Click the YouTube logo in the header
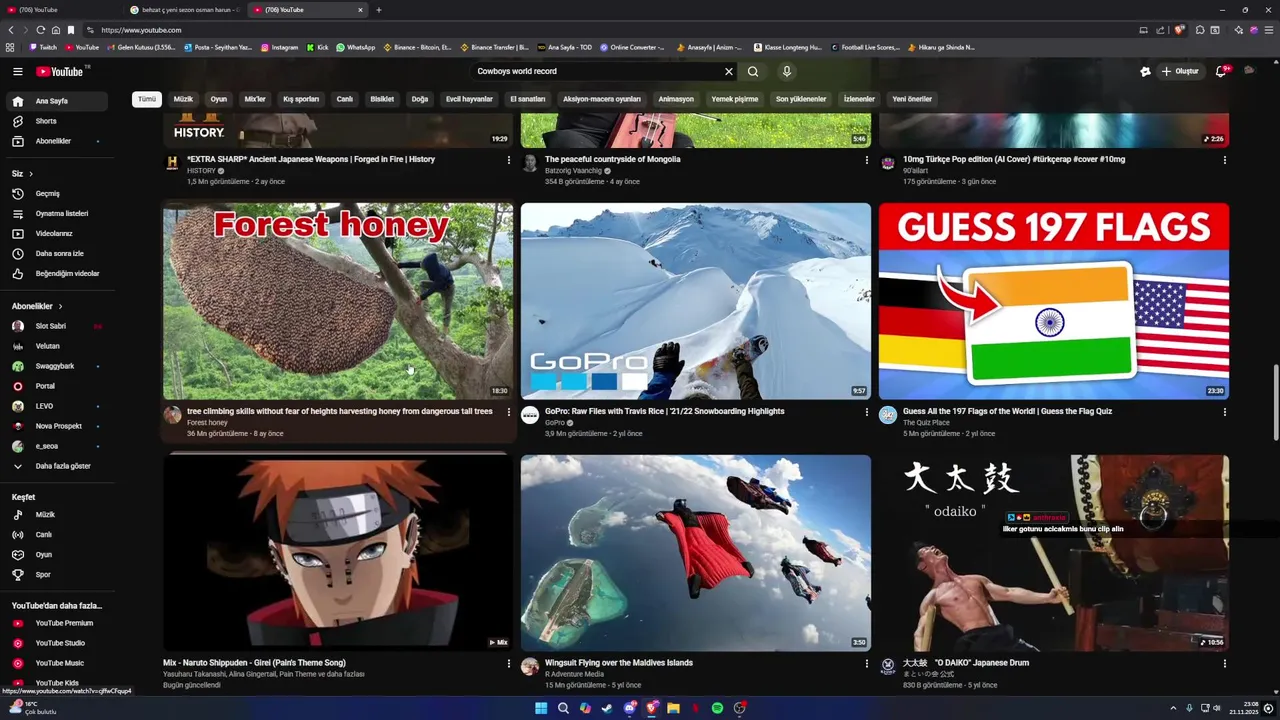This screenshot has width=1280, height=720. pos(60,71)
